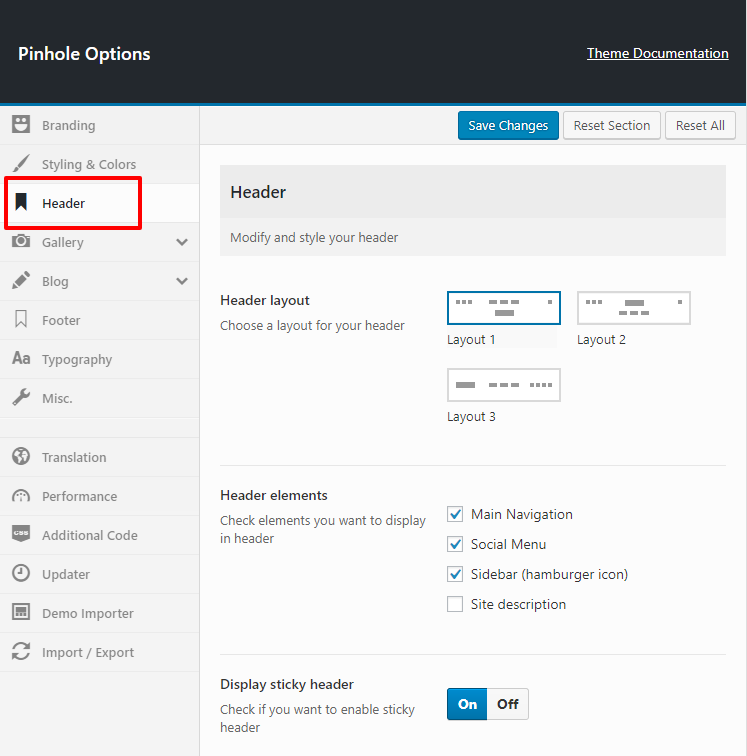Open the Misc. section
This screenshot has width=747, height=756.
tap(99, 398)
